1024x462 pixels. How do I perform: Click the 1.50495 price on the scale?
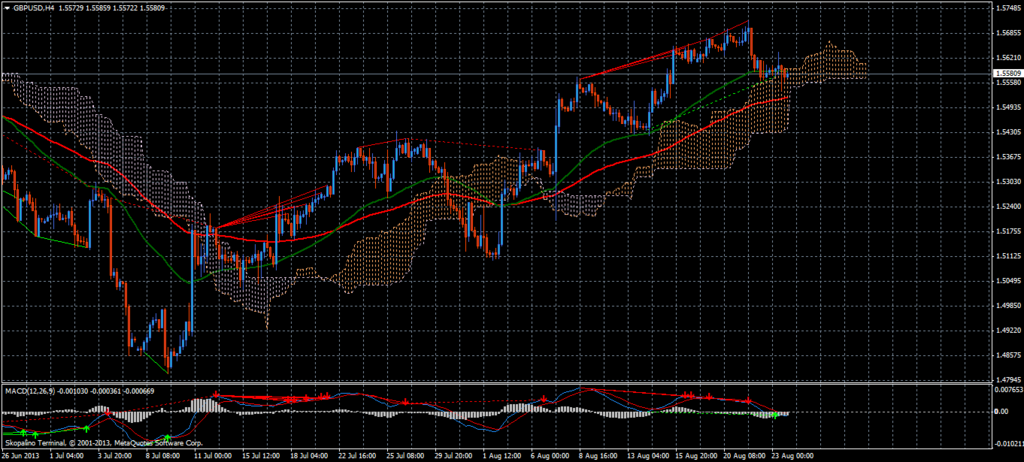pyautogui.click(x=1007, y=281)
